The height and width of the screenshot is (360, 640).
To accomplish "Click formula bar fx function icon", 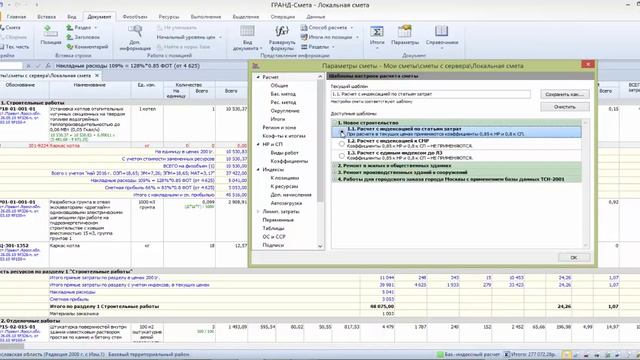I will pyautogui.click(x=48, y=66).
